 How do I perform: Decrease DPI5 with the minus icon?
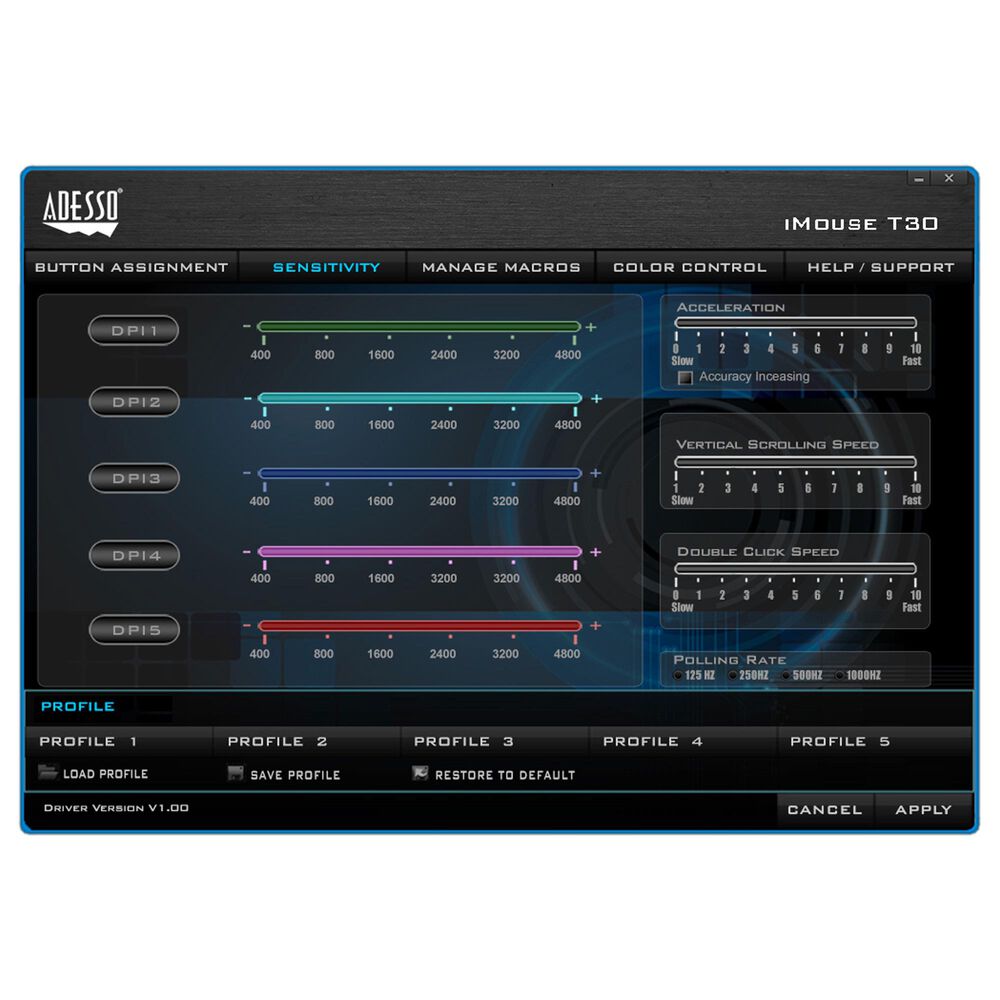coord(247,626)
